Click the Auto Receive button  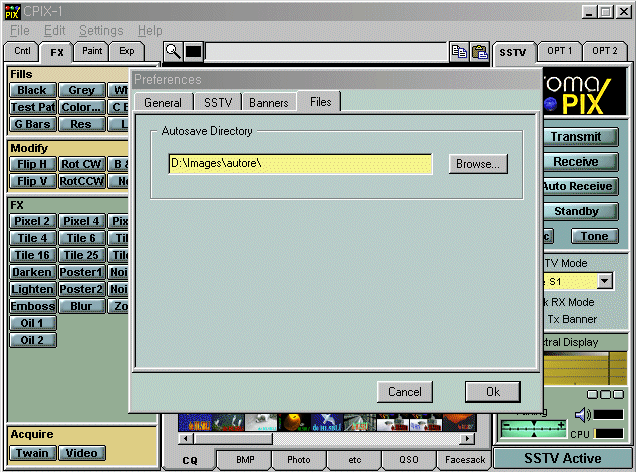coord(581,187)
